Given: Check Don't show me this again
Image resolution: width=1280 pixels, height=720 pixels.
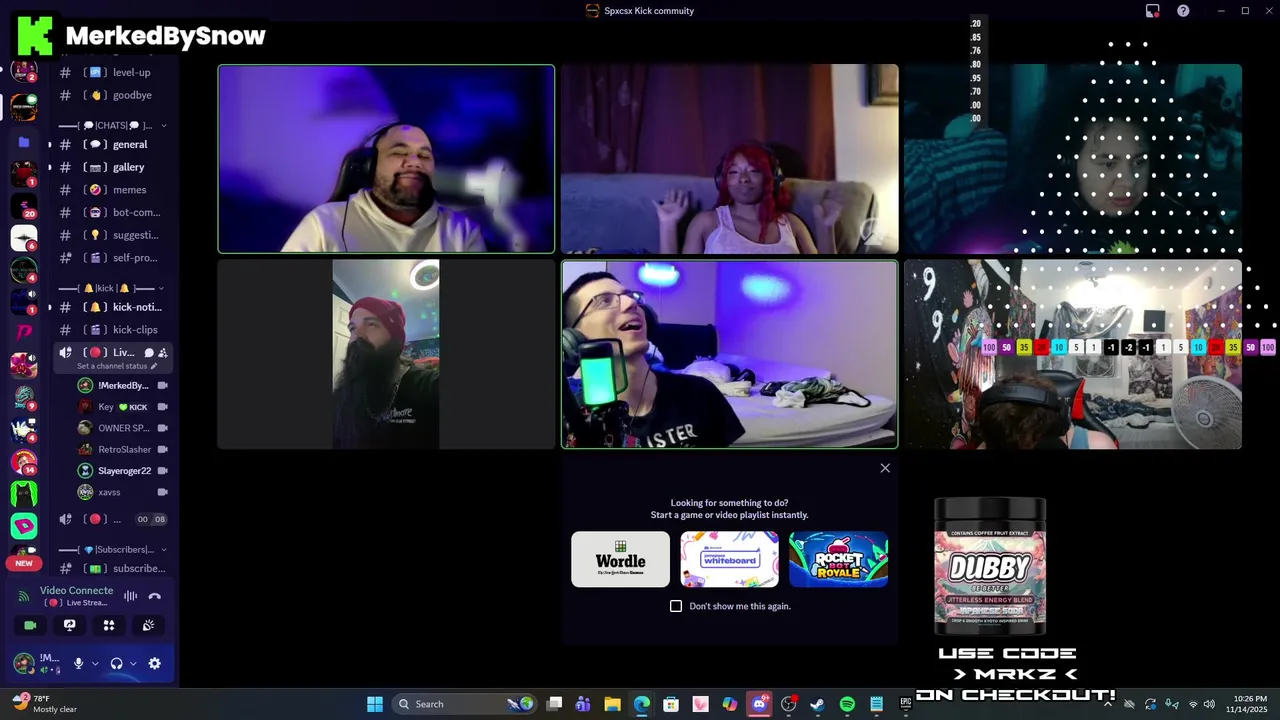Looking at the screenshot, I should [676, 606].
